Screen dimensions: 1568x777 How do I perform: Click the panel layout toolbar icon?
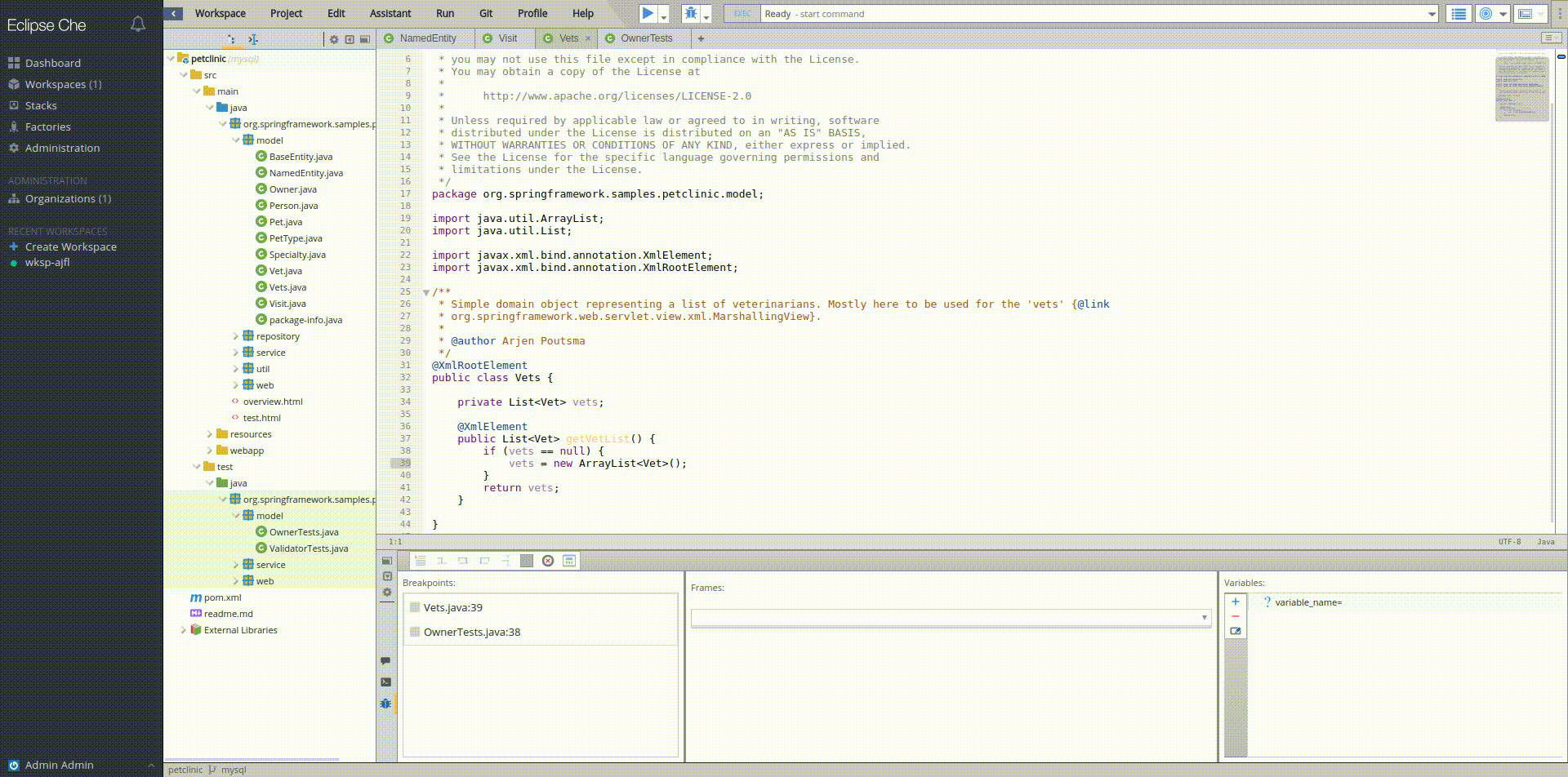pos(1524,13)
